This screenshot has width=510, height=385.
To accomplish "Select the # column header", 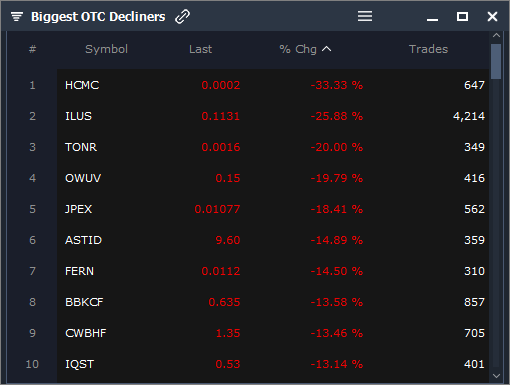I will (x=32, y=49).
